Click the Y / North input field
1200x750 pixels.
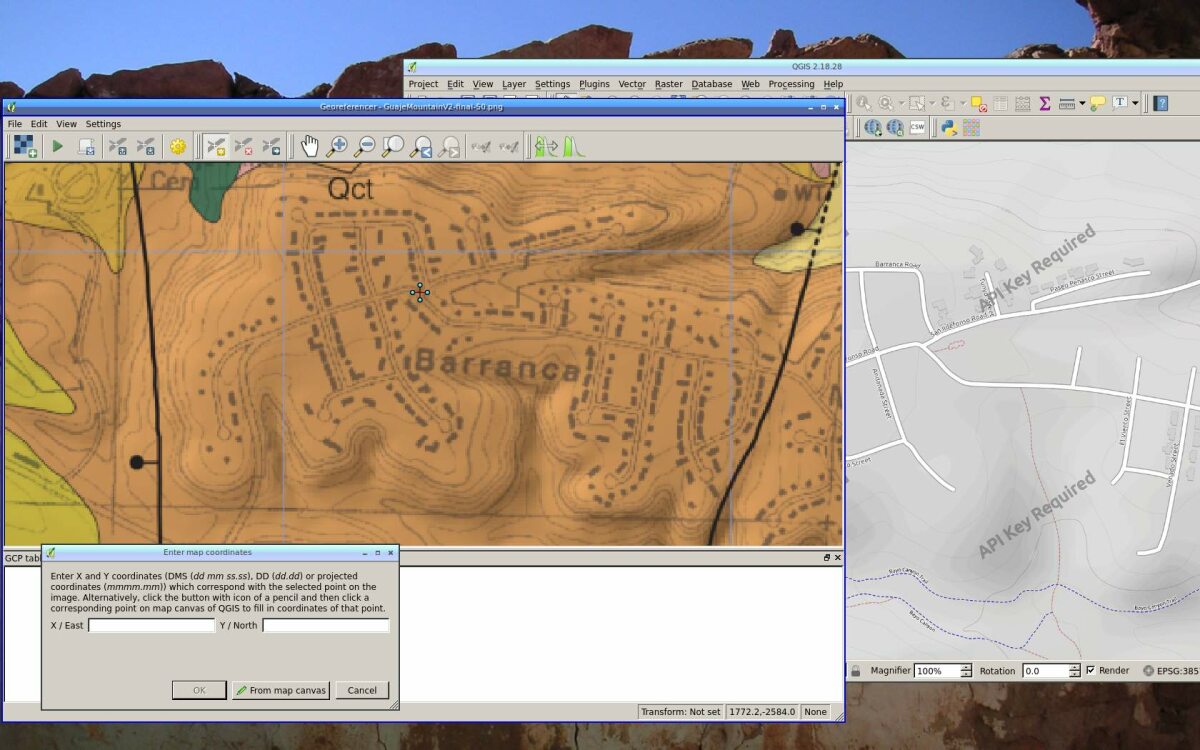point(326,625)
